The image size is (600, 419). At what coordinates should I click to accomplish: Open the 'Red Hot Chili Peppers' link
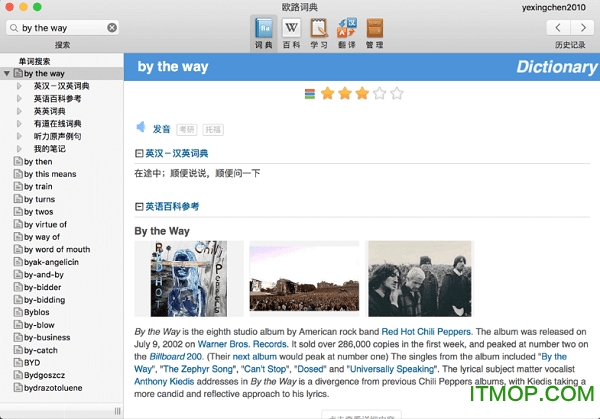(424, 330)
